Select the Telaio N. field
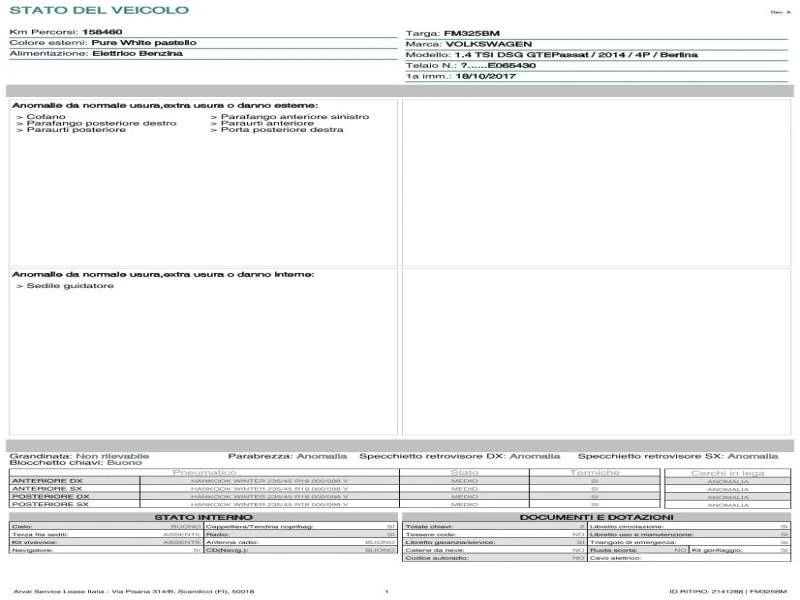 (x=470, y=67)
